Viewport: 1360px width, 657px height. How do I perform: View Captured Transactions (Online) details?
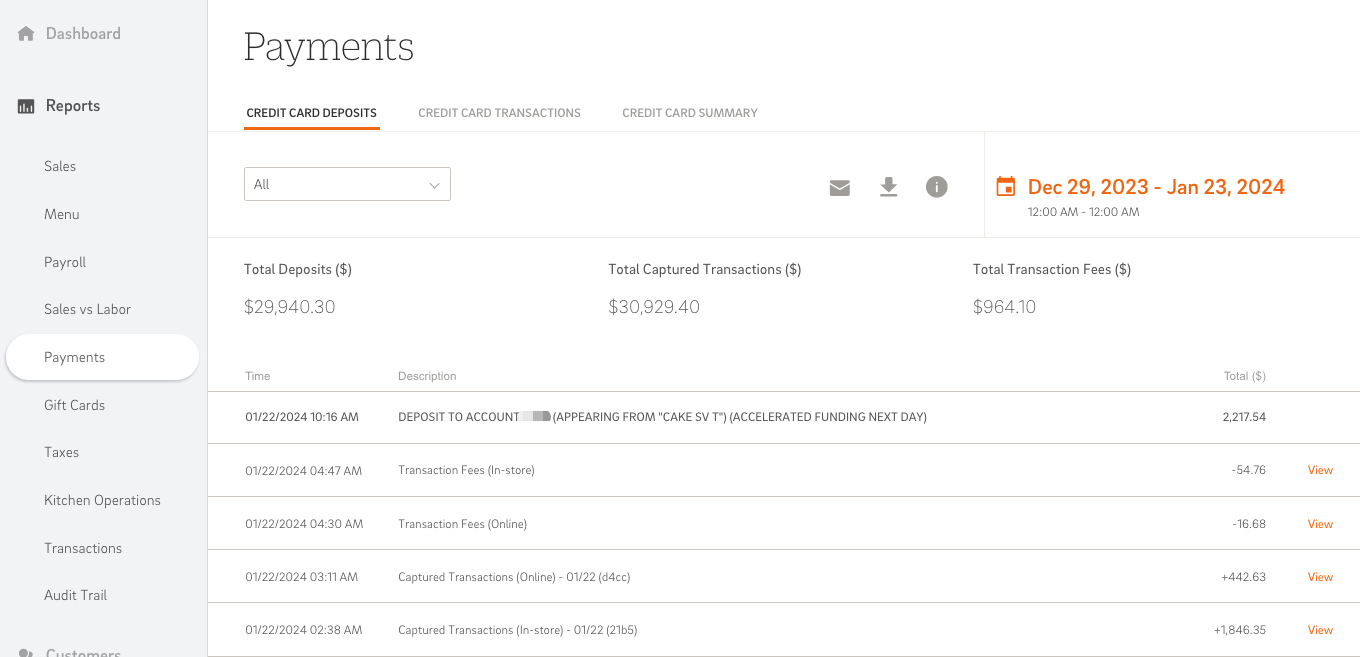click(1320, 577)
